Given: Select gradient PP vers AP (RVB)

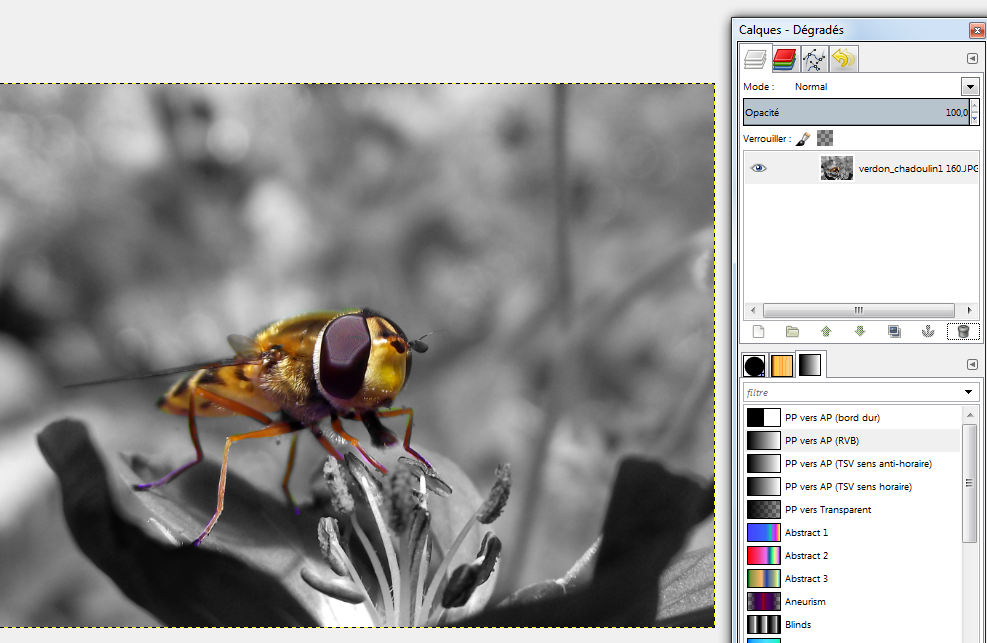Looking at the screenshot, I should pos(852,440).
